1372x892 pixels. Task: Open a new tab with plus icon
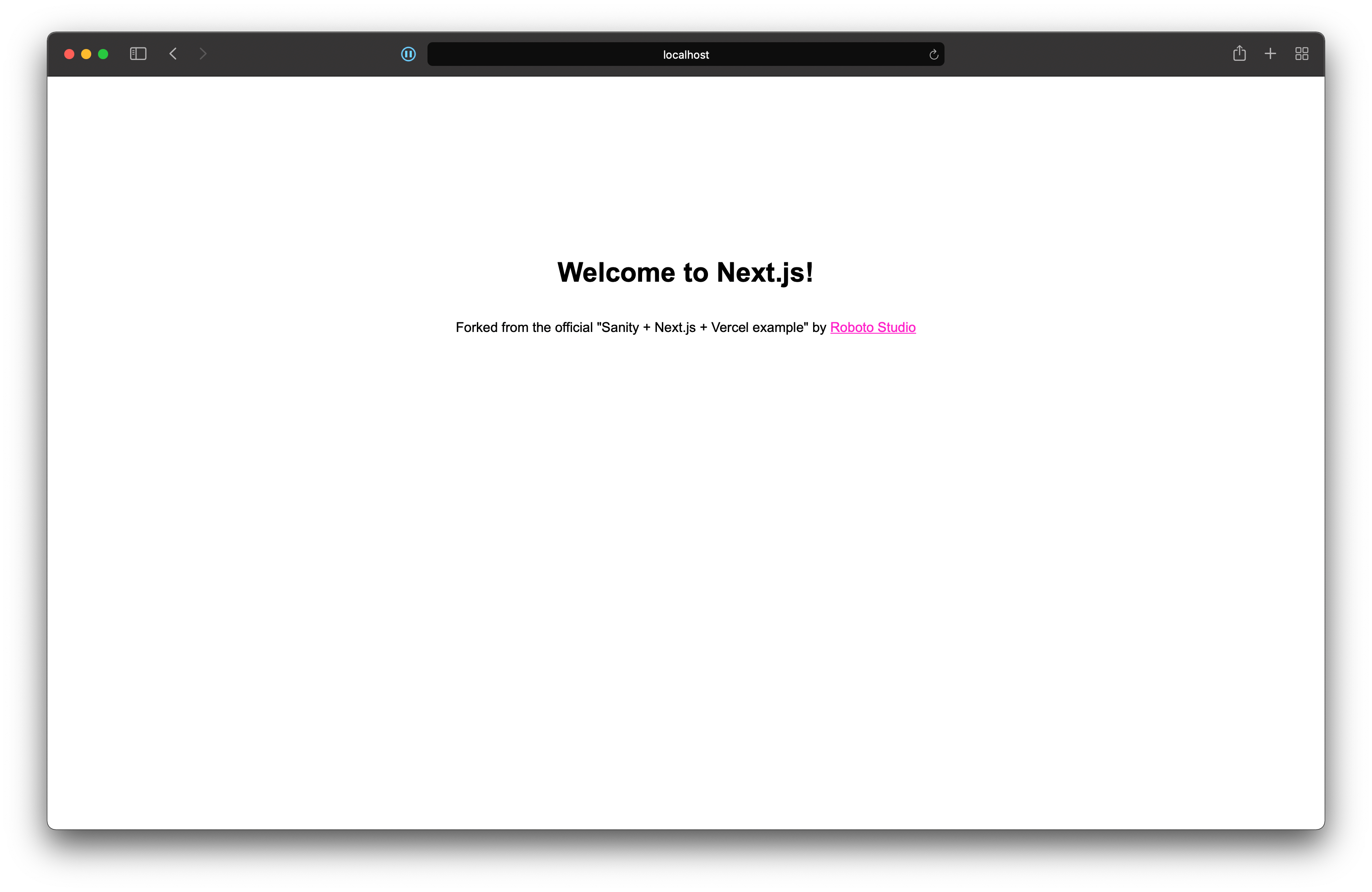point(1270,54)
